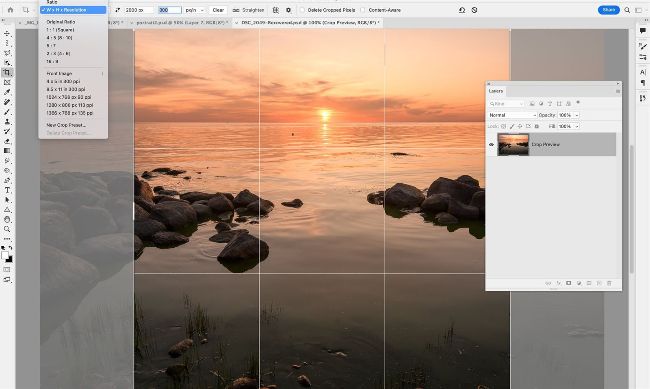This screenshot has height=389, width=650.
Task: Reset the crop box with reset icon
Action: coord(462,10)
